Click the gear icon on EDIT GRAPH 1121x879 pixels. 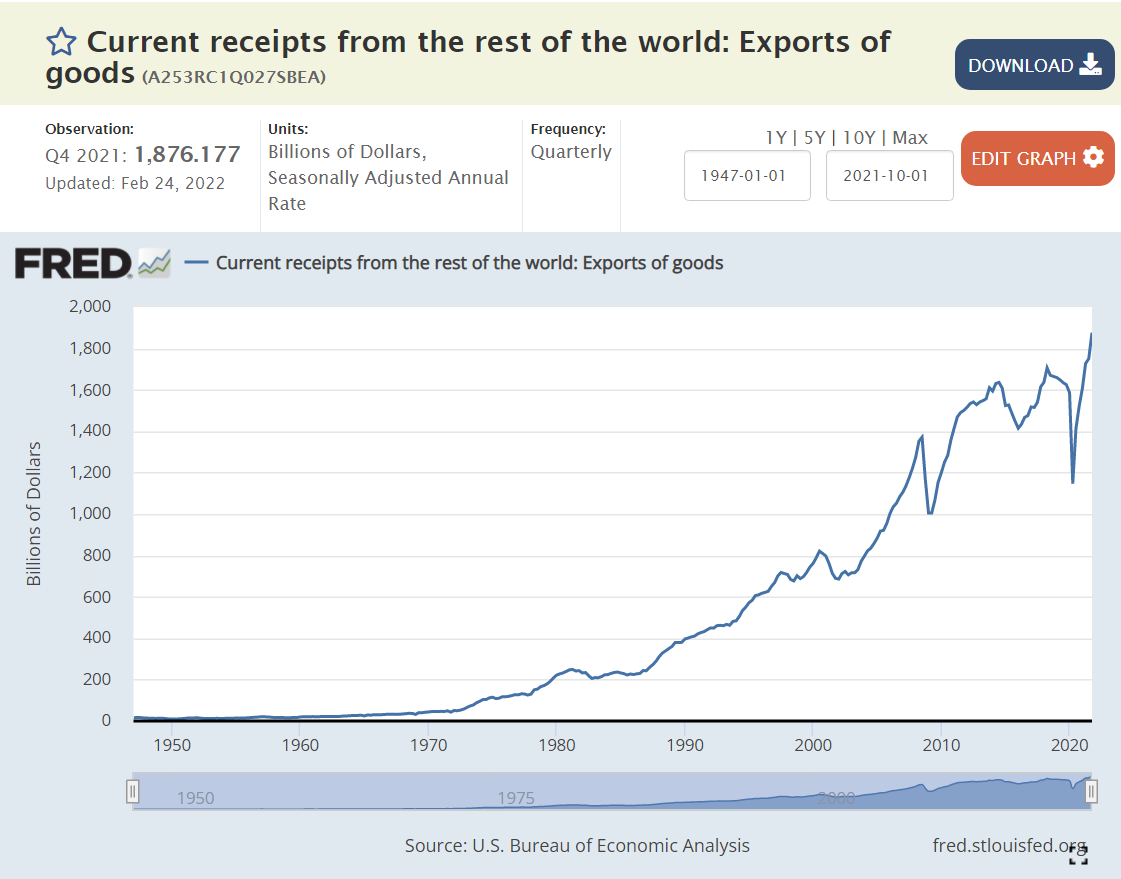coord(1092,158)
